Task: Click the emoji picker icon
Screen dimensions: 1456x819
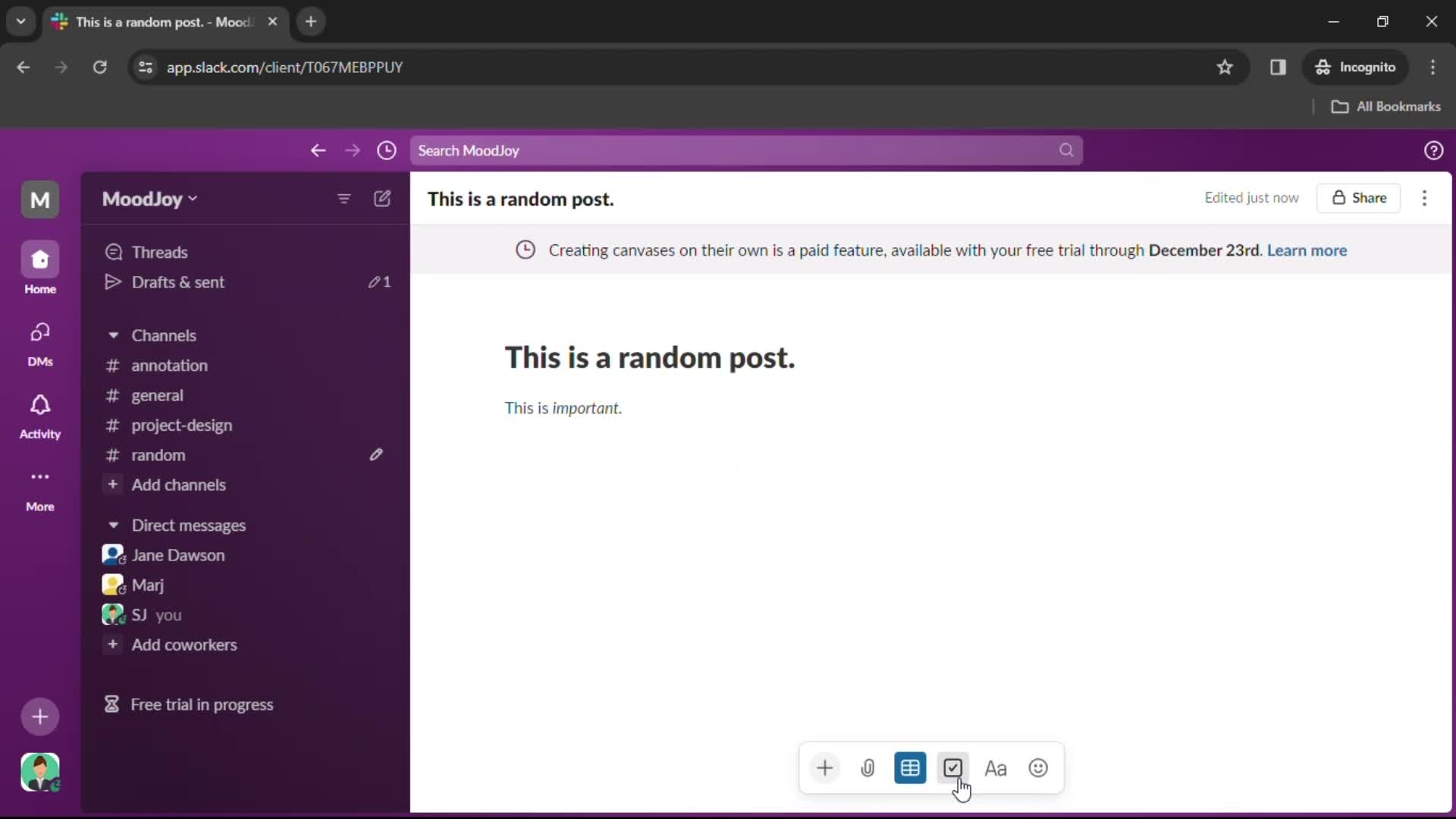Action: pos(1038,768)
